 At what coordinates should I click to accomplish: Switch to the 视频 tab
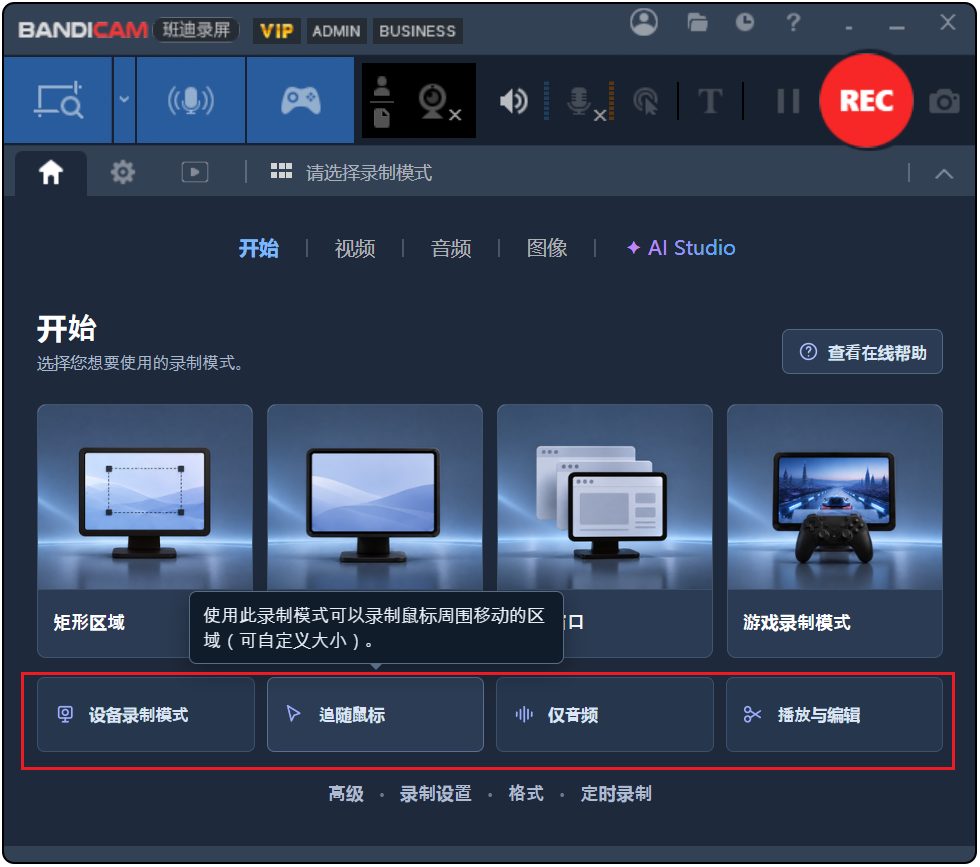click(355, 248)
